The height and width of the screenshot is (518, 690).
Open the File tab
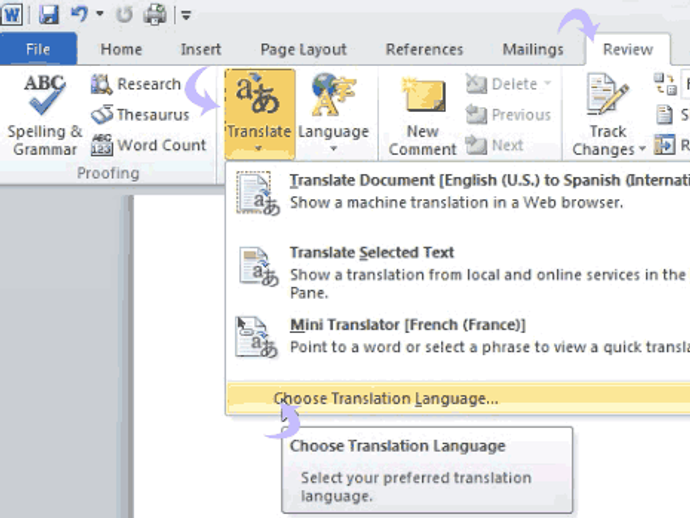38,49
